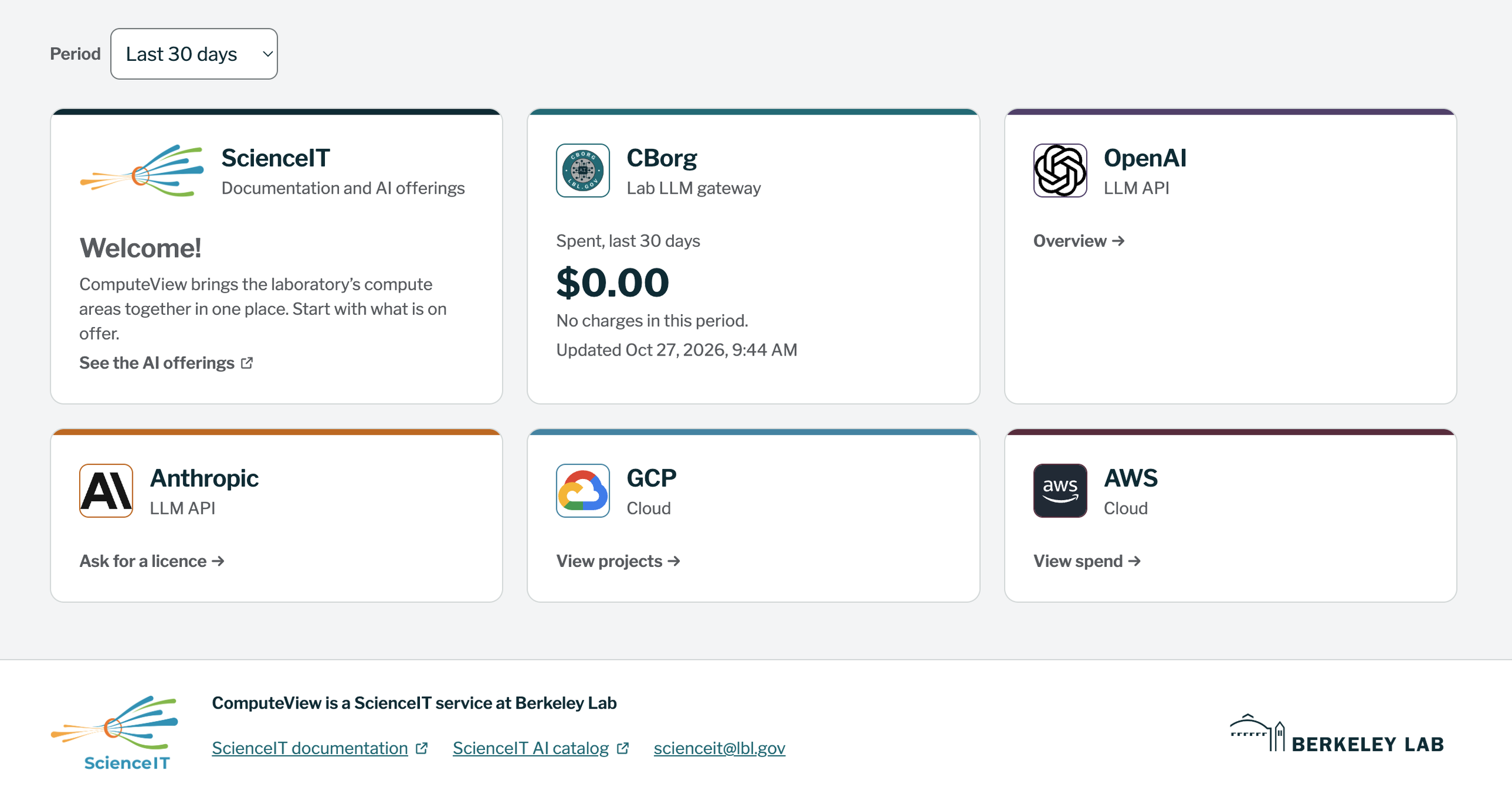Open the Period dropdown showing Last 30 days

coord(194,54)
